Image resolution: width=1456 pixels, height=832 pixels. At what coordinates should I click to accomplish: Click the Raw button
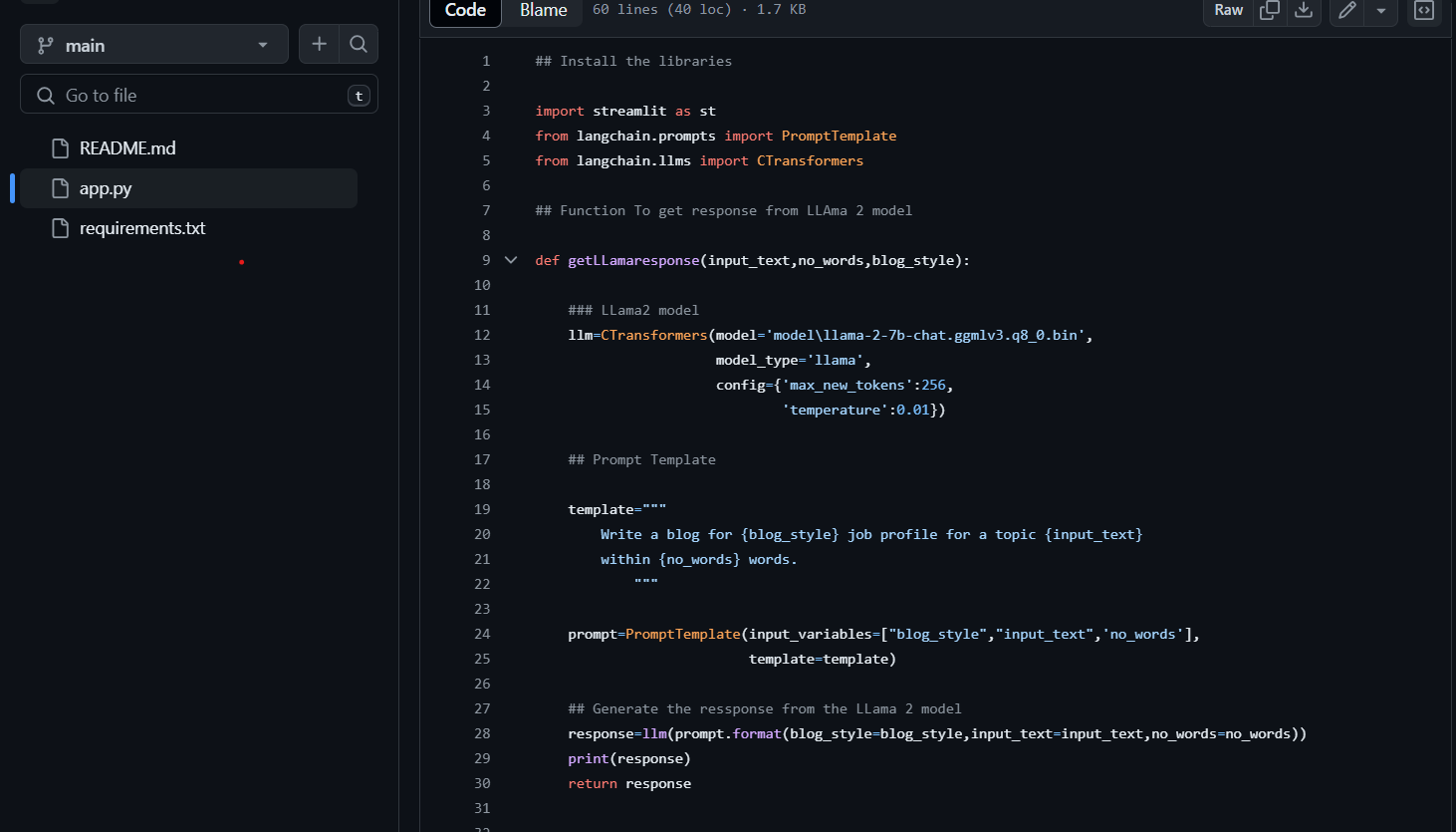tap(1228, 10)
